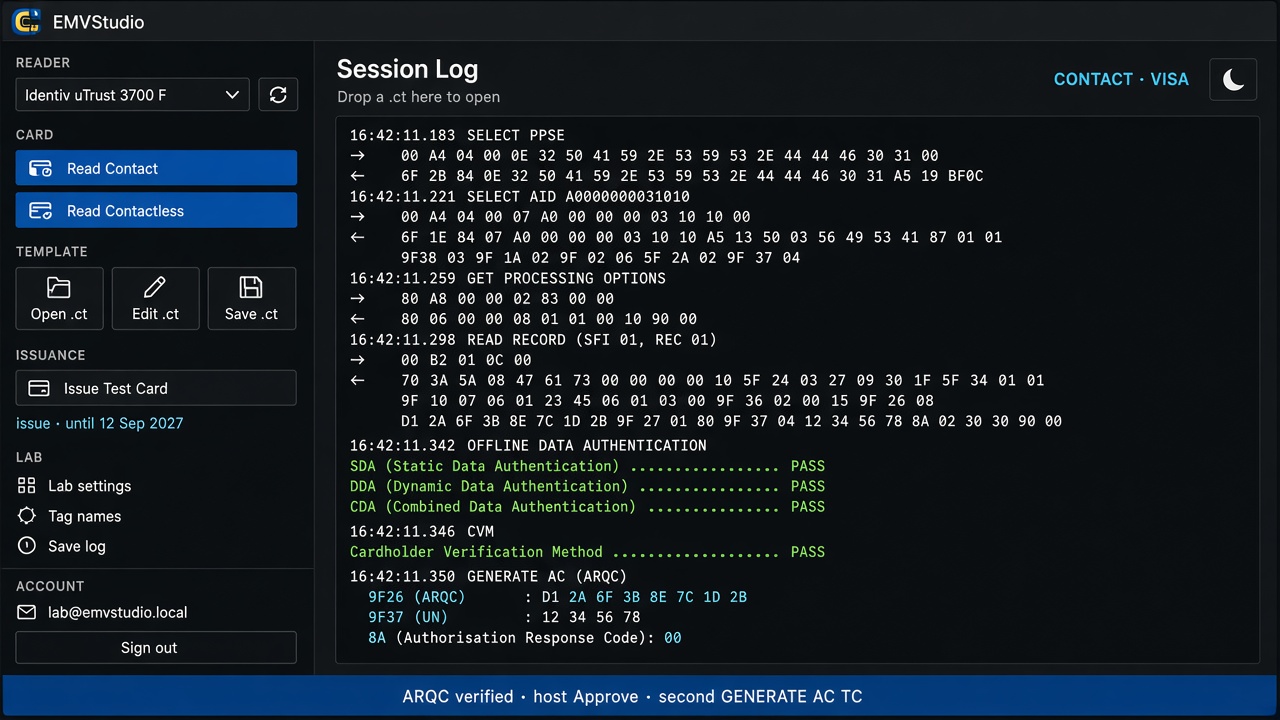Click the EMVStudio logo icon
Screen dimensions: 1280x720
pyautogui.click(x=27, y=20)
